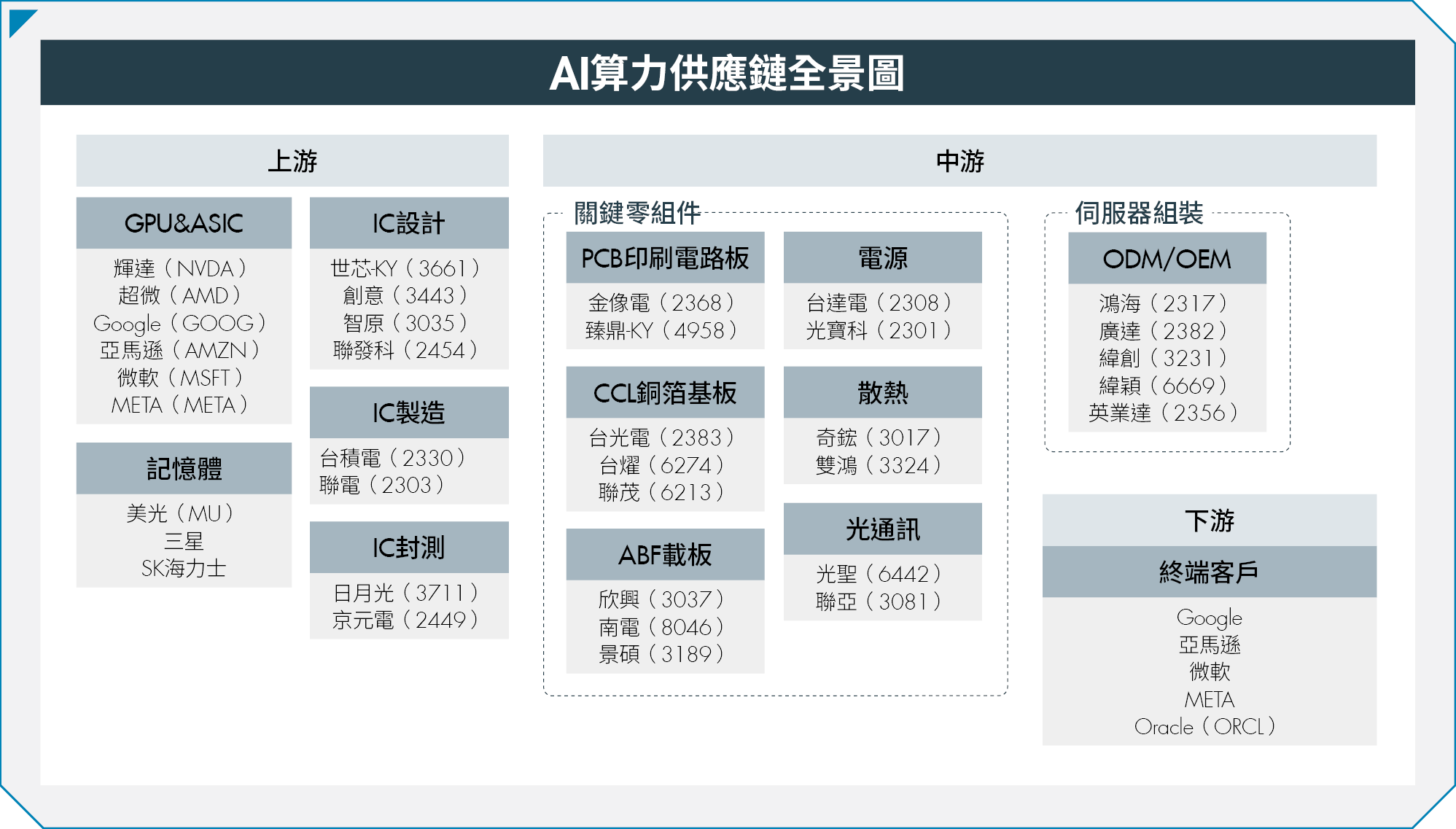This screenshot has width=1456, height=829.
Task: Click the 記憶體 category header
Action: pos(184,468)
